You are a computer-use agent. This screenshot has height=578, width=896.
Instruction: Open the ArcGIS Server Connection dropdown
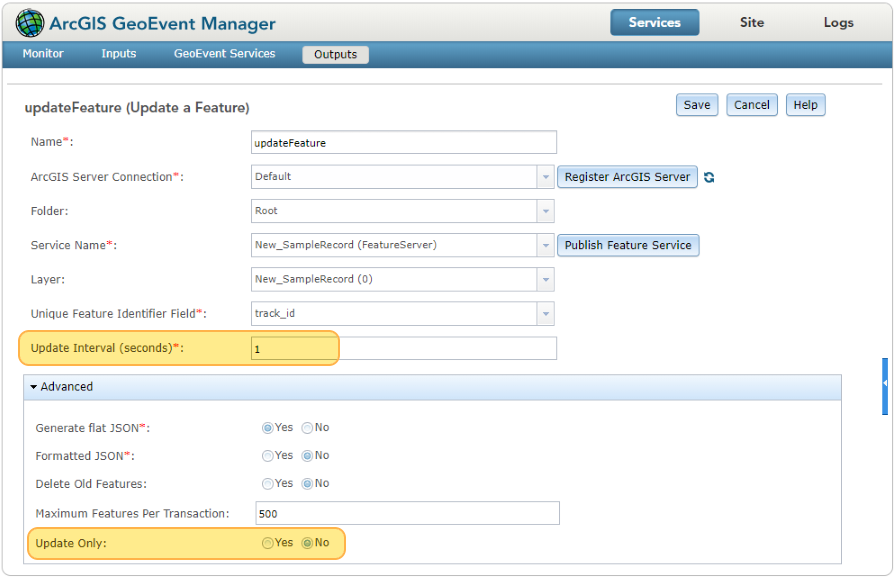point(546,177)
